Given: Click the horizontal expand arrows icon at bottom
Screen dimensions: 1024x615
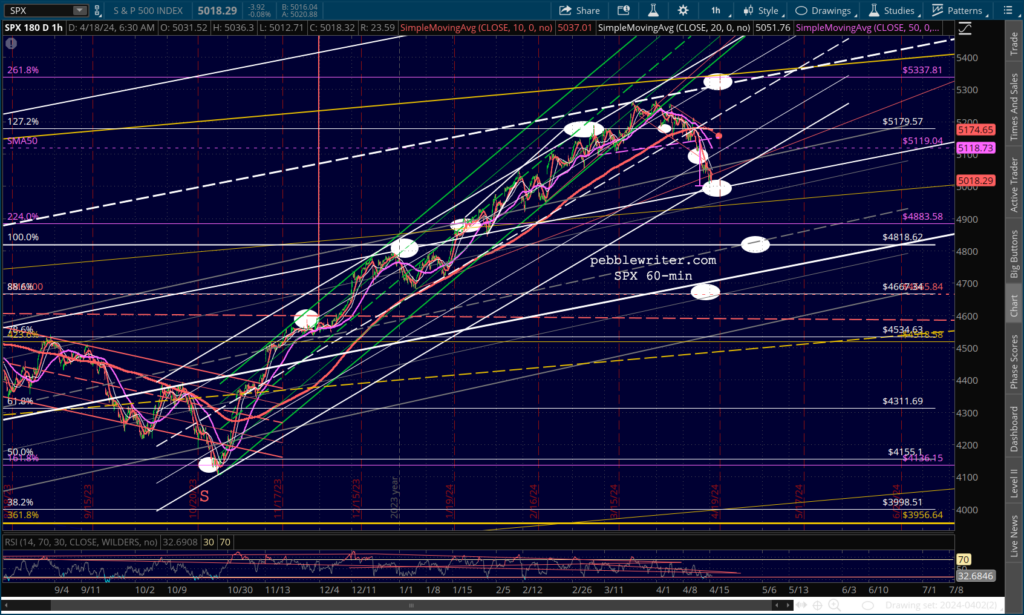Looking at the screenshot, I should pyautogui.click(x=801, y=605).
